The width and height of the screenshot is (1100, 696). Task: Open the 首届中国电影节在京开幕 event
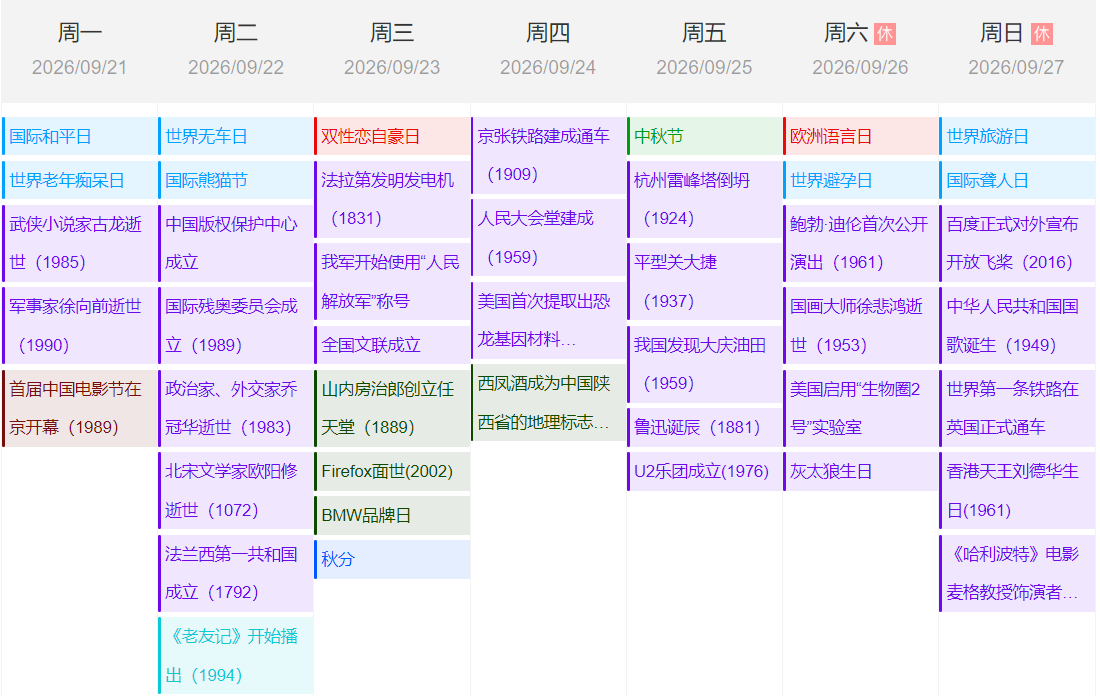click(x=76, y=408)
